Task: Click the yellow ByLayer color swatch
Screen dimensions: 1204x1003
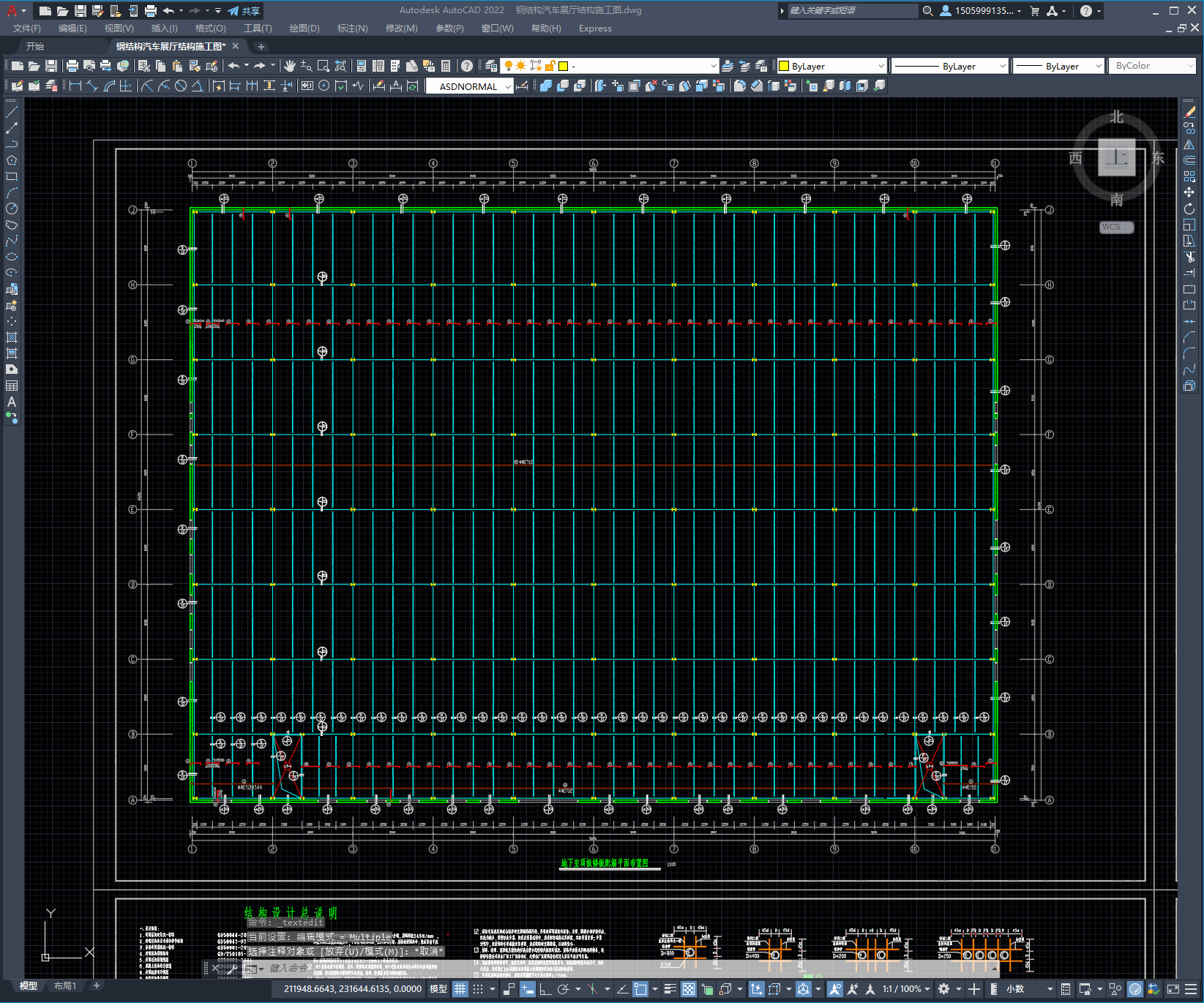Action: pos(784,66)
